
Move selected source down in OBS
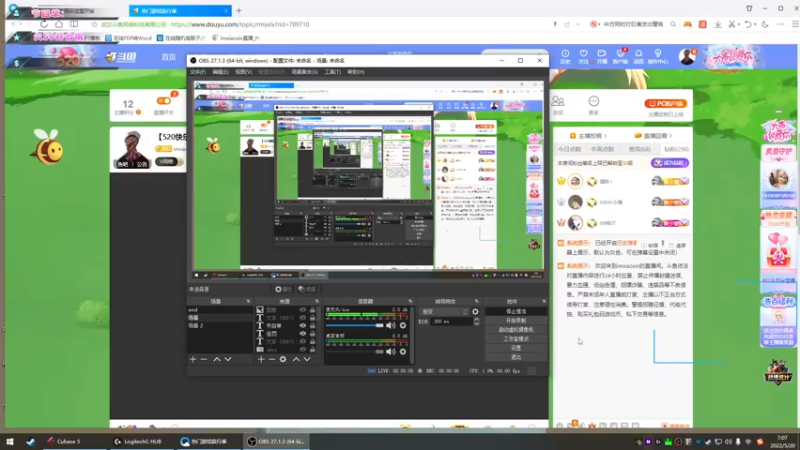click(x=307, y=359)
